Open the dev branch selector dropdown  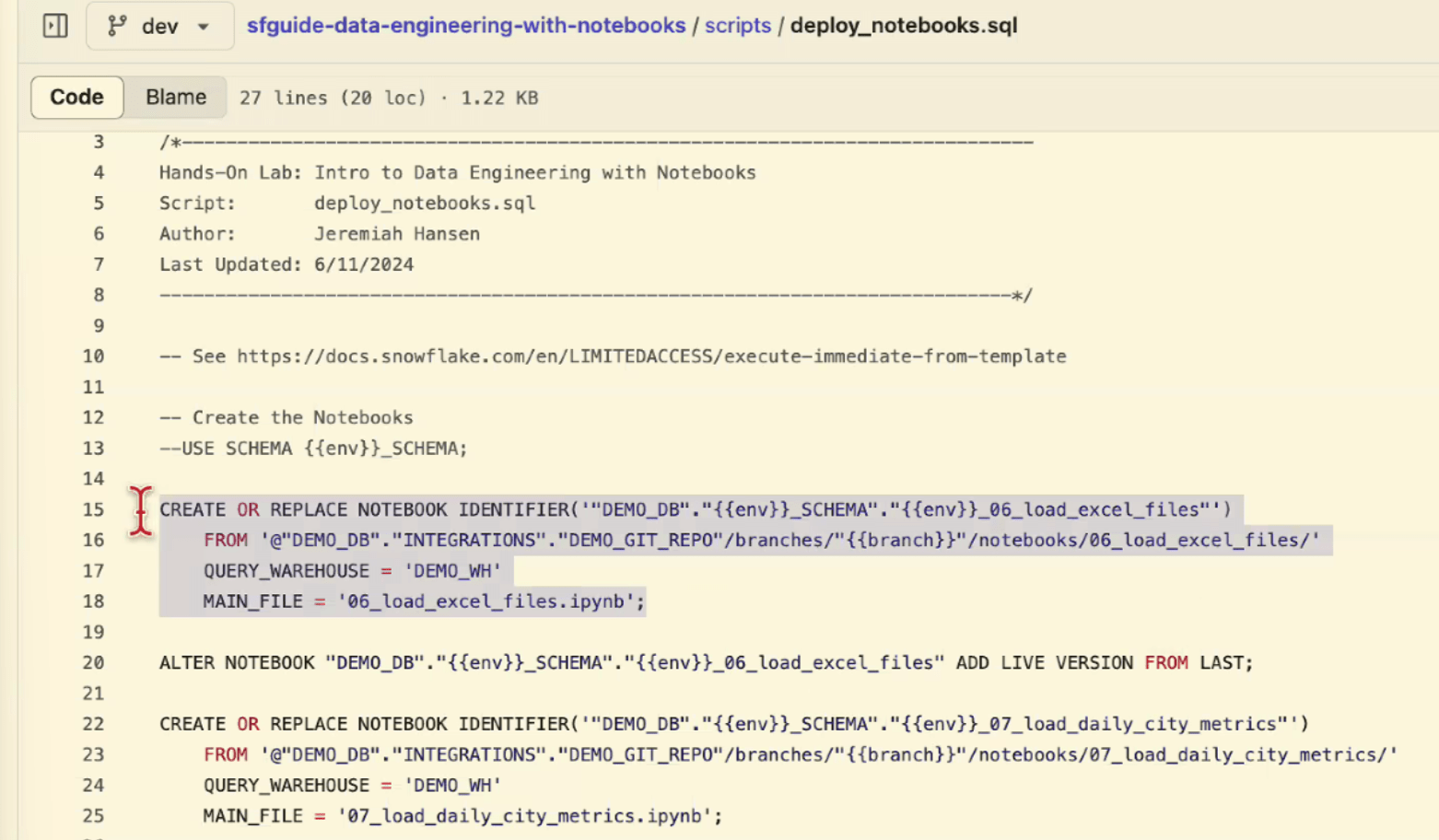(159, 26)
